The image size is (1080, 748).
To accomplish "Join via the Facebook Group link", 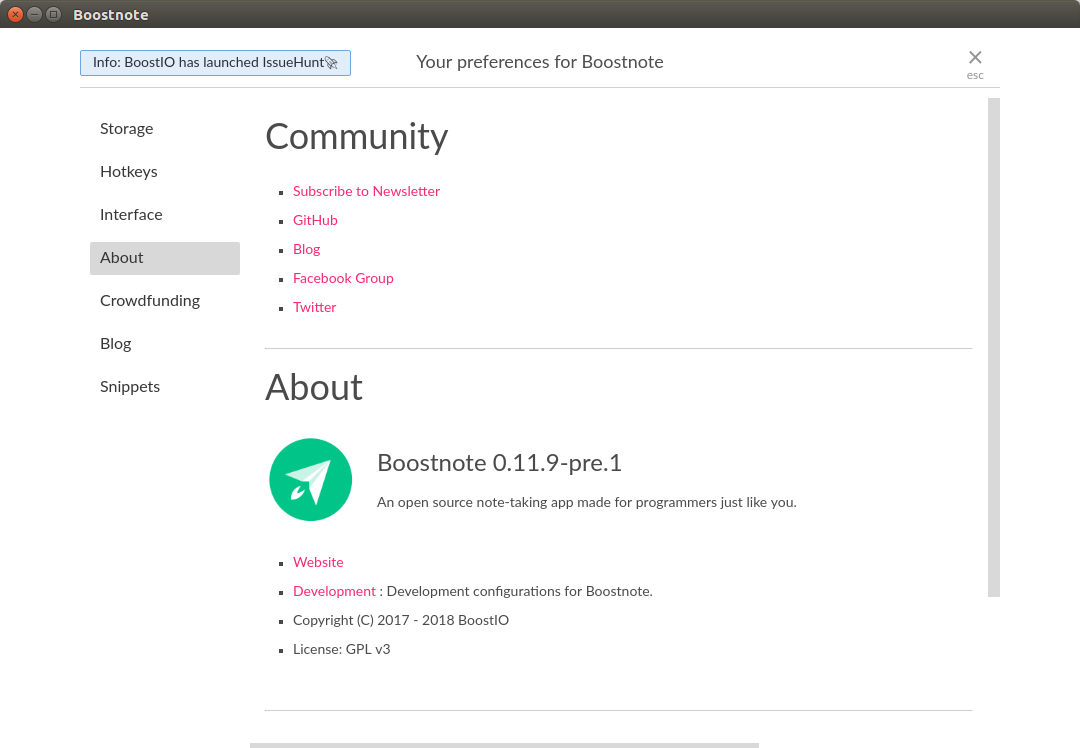I will pos(343,278).
